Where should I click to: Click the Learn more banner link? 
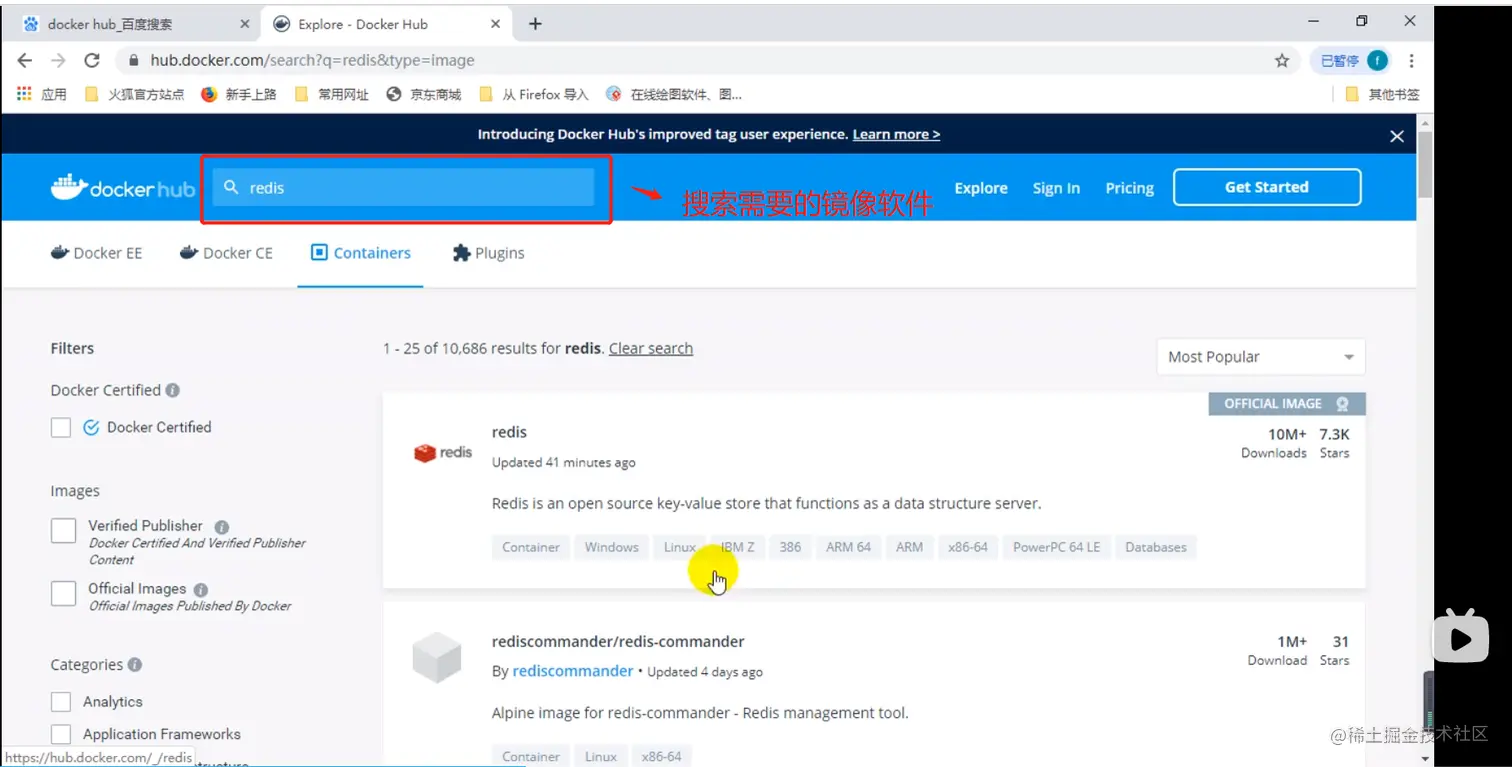coord(896,134)
